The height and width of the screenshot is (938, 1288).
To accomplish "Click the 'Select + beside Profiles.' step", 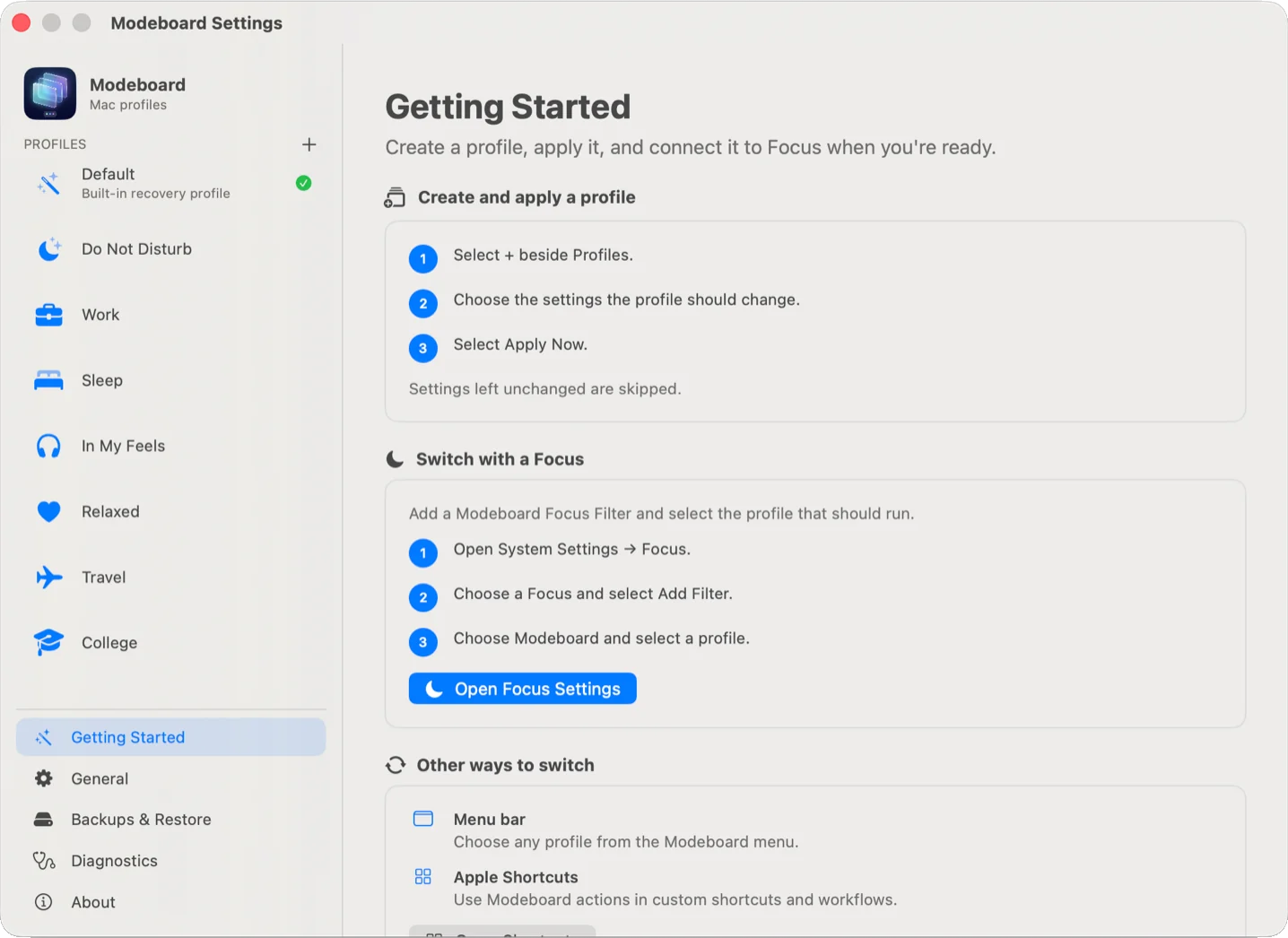I will [544, 255].
